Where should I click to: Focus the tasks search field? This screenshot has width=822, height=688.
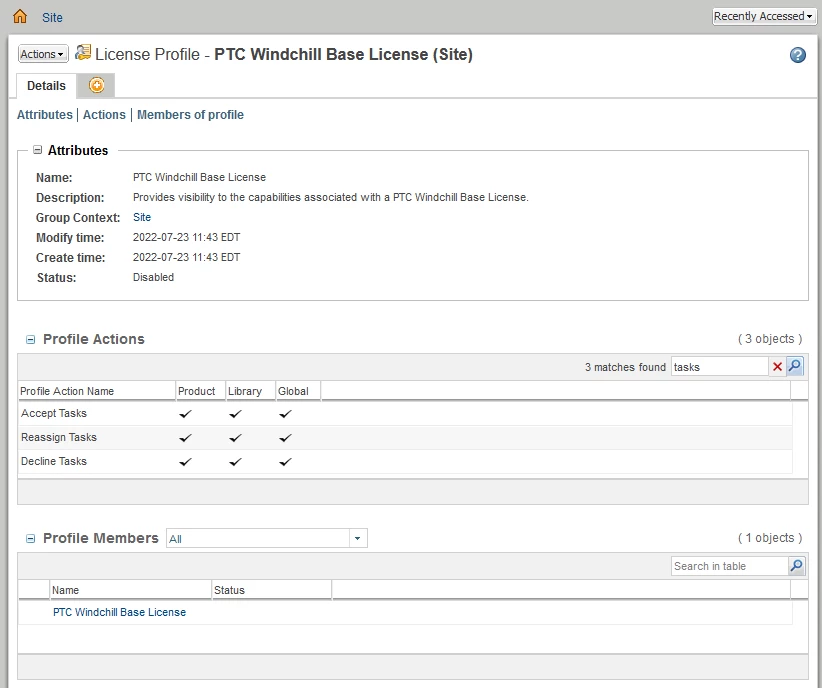coord(719,367)
